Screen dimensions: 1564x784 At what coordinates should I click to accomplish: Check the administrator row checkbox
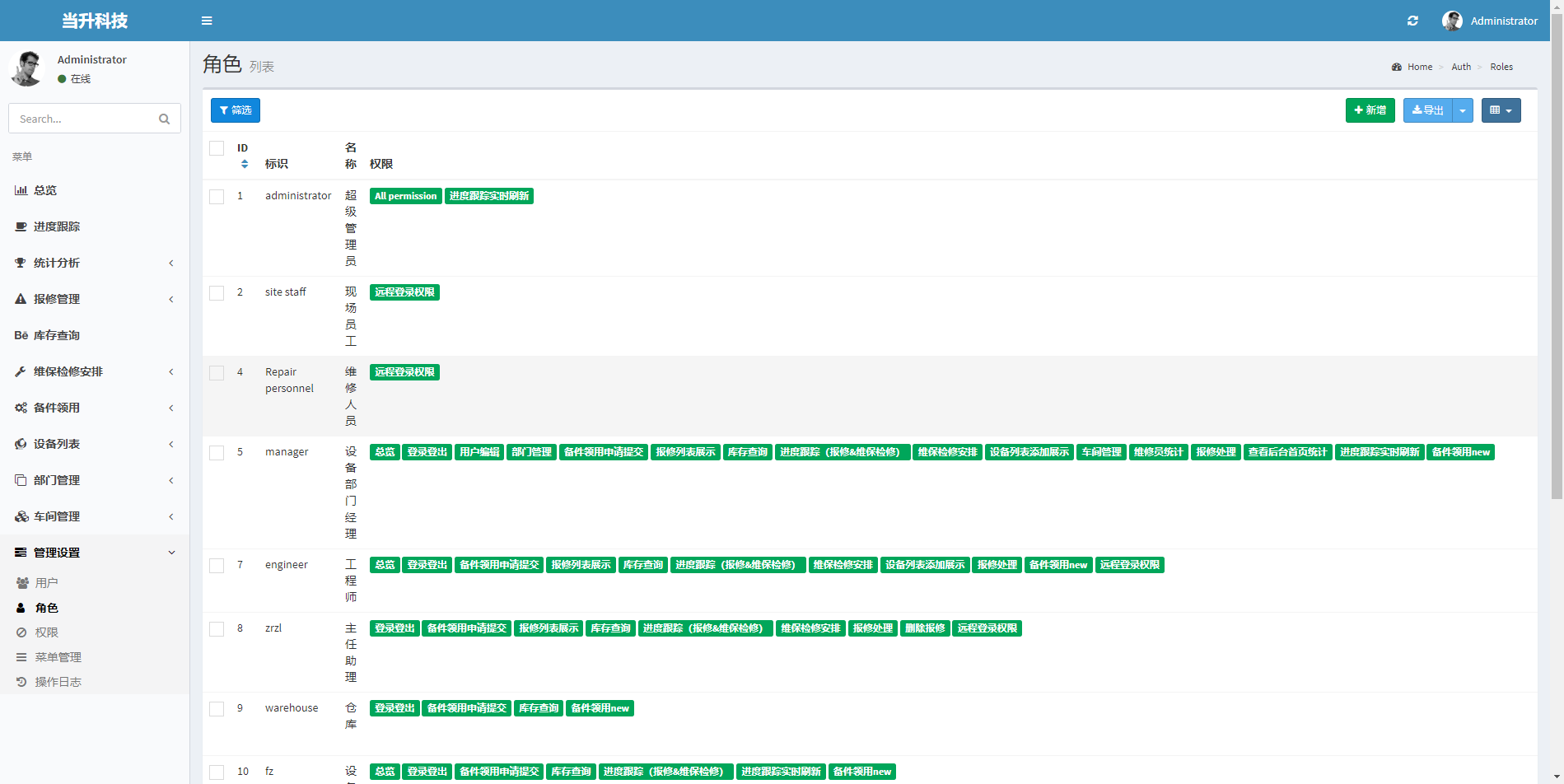[217, 197]
